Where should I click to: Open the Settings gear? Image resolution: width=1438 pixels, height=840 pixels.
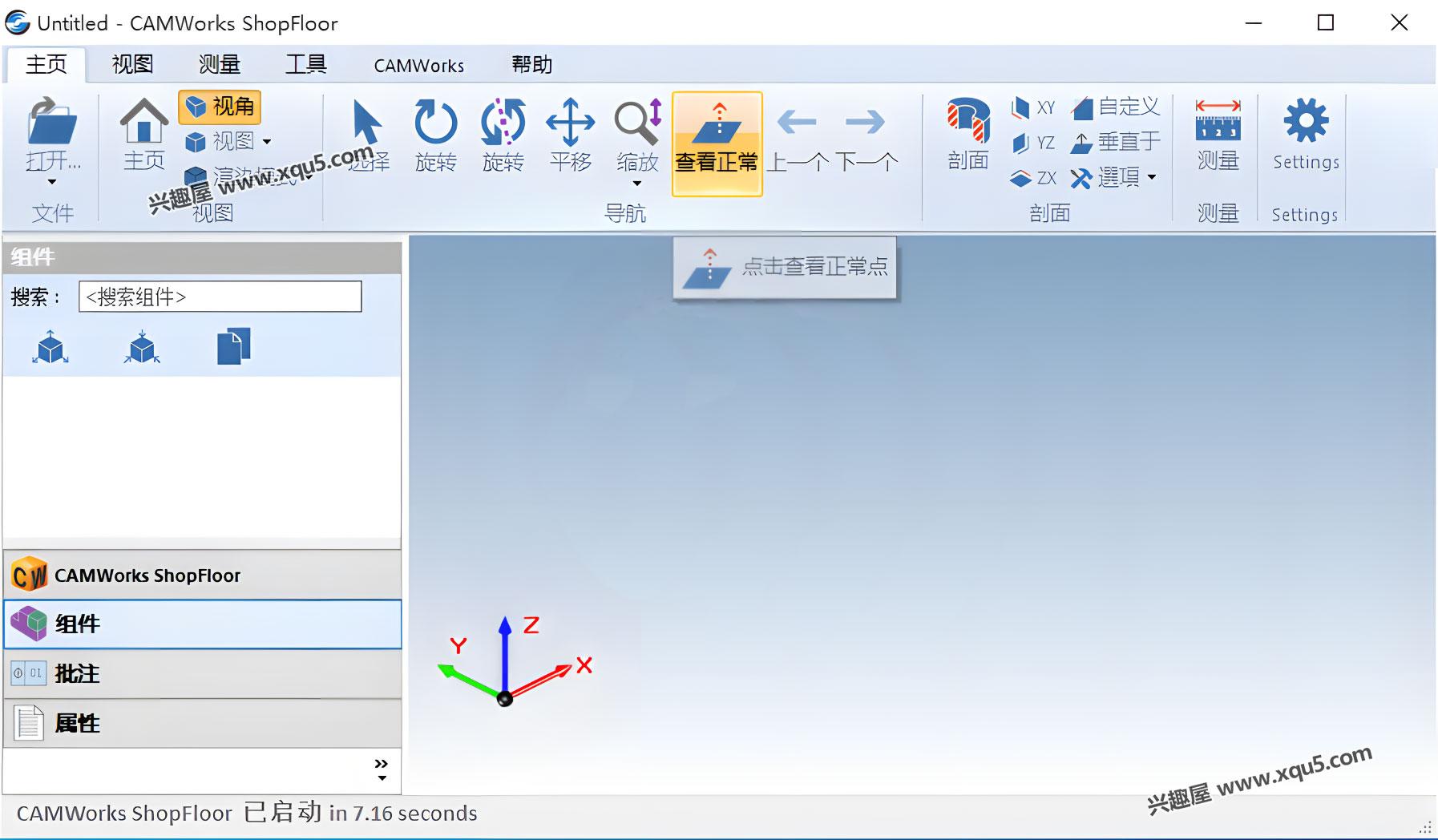(x=1306, y=134)
